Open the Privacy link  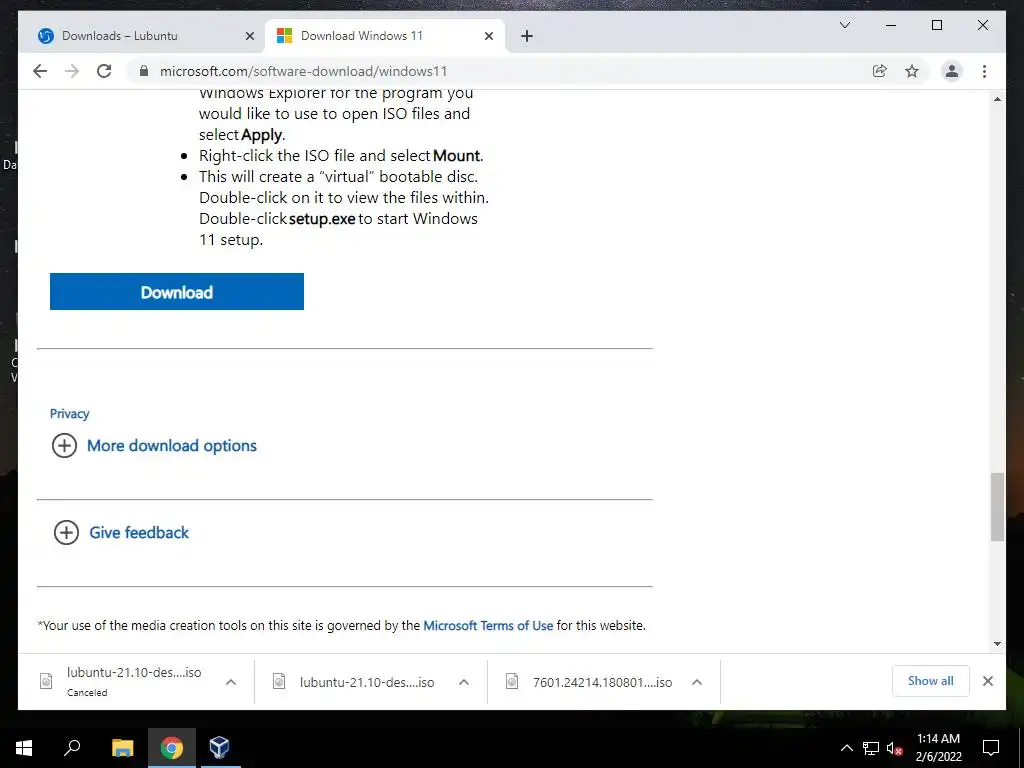point(69,413)
